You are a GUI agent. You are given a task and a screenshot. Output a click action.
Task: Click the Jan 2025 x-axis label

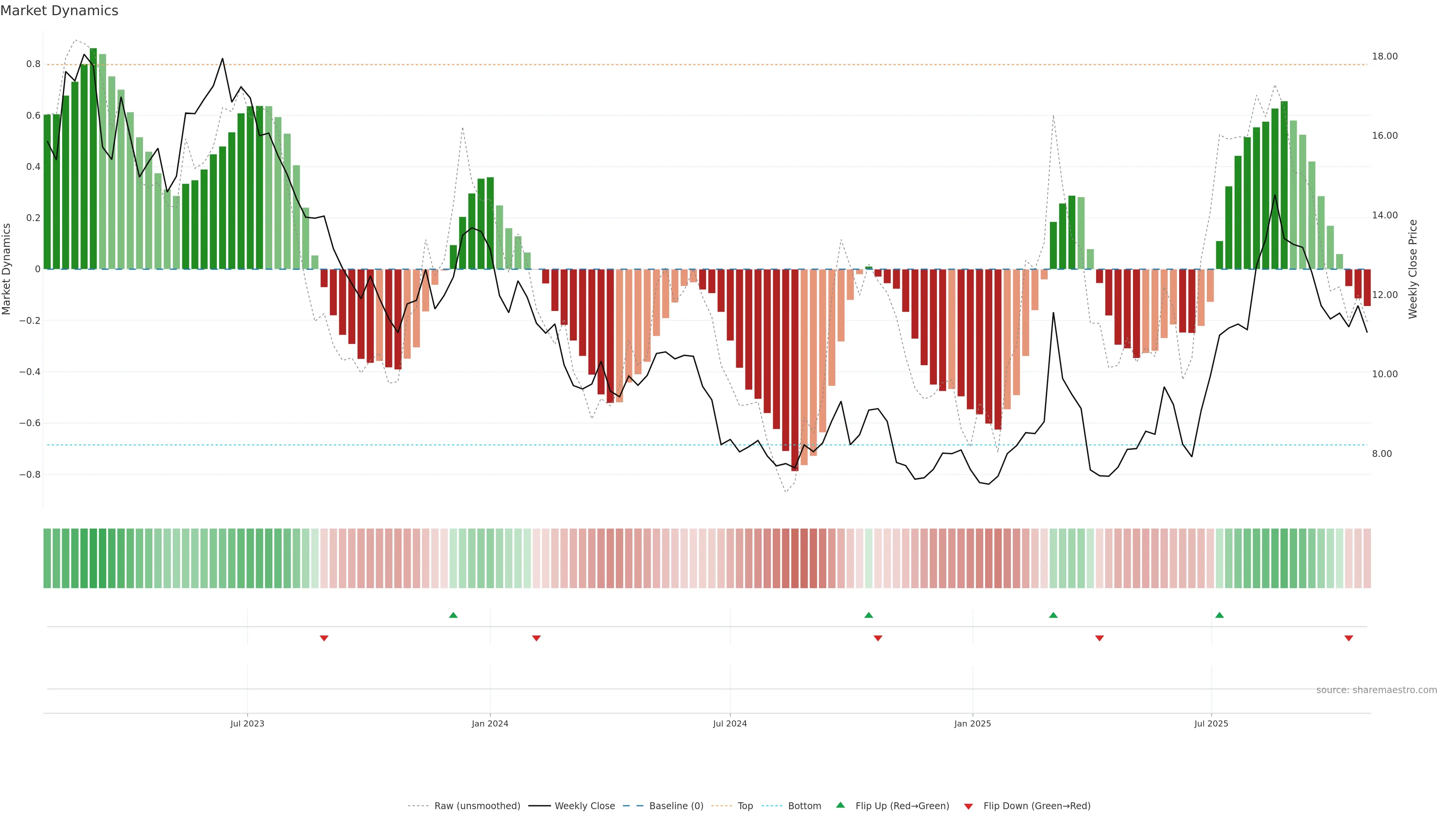pos(972,723)
